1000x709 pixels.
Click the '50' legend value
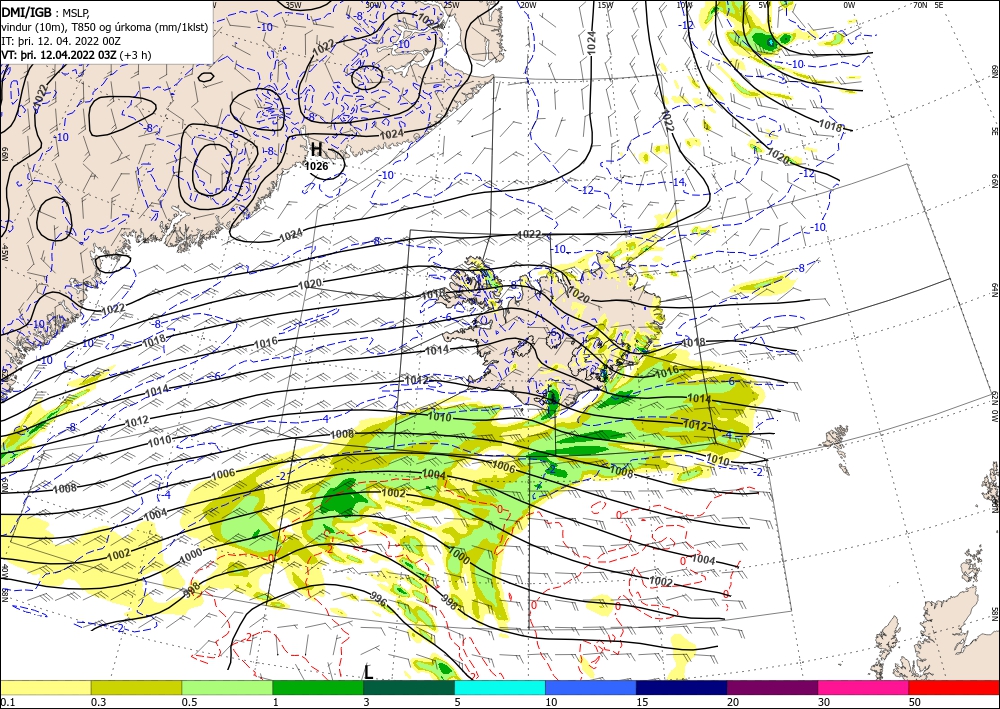[x=915, y=702]
